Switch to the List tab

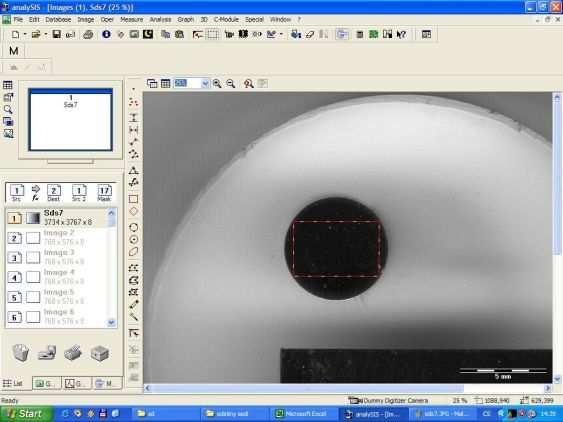coord(13,384)
